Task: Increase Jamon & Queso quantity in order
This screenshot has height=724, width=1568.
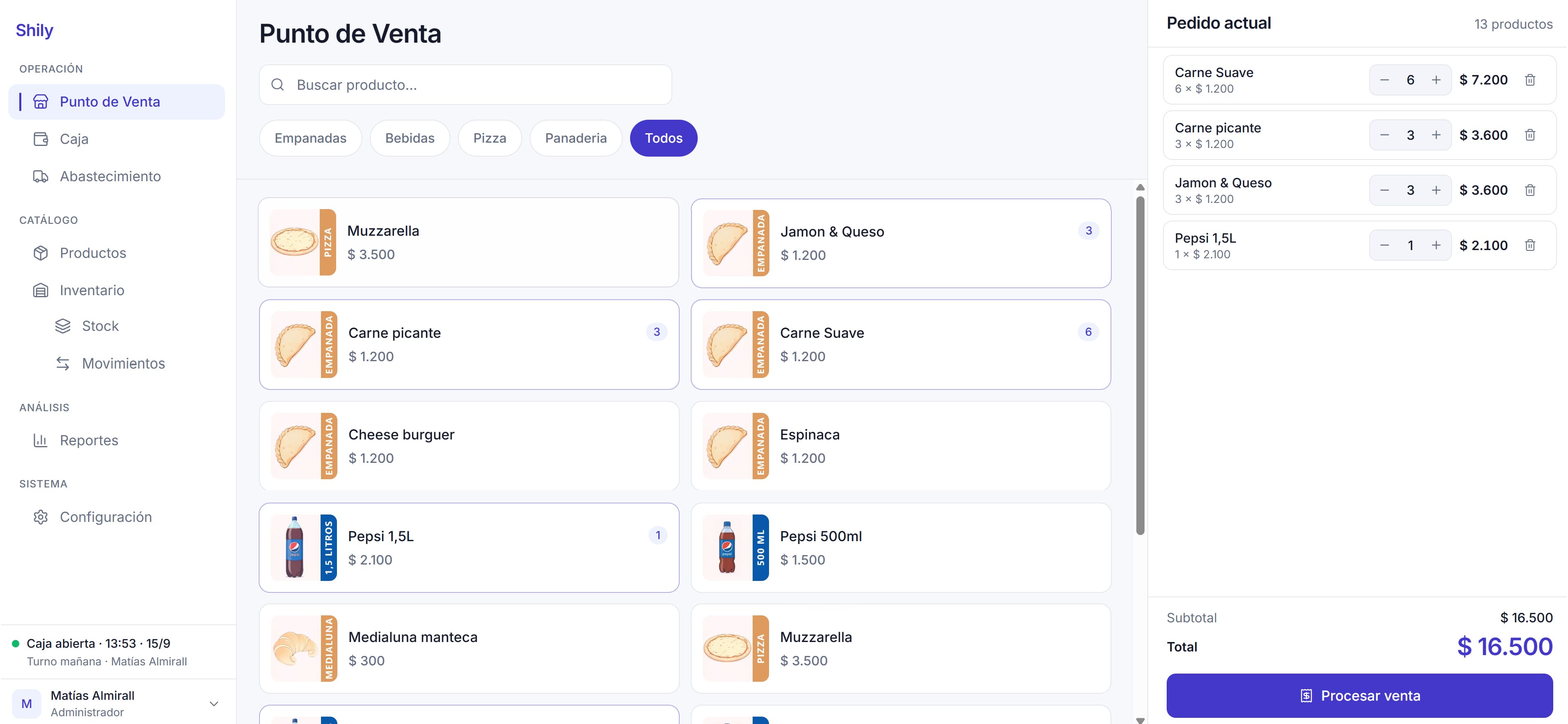Action: [x=1436, y=190]
